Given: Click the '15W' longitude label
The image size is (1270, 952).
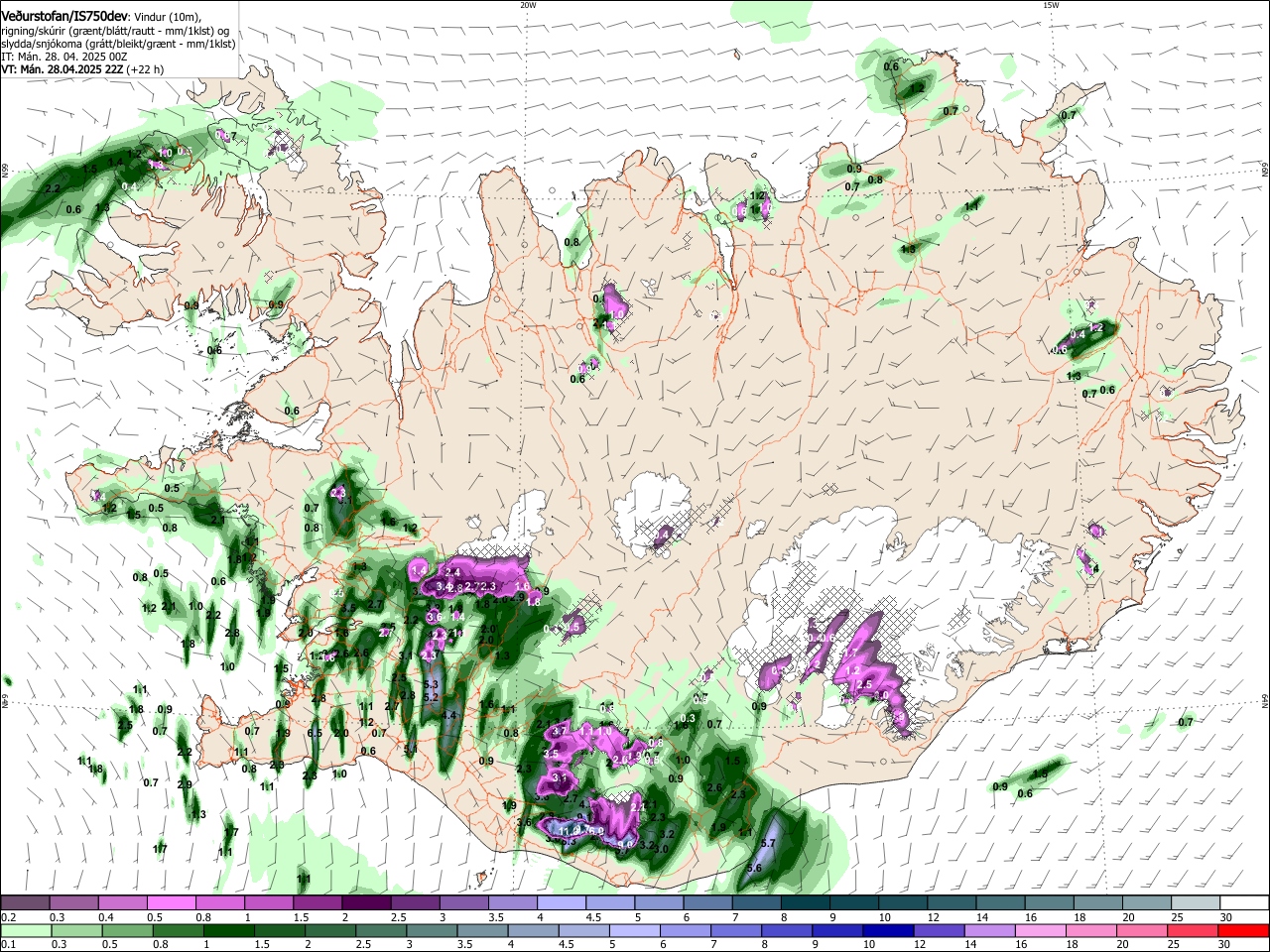Looking at the screenshot, I should point(1051,5).
